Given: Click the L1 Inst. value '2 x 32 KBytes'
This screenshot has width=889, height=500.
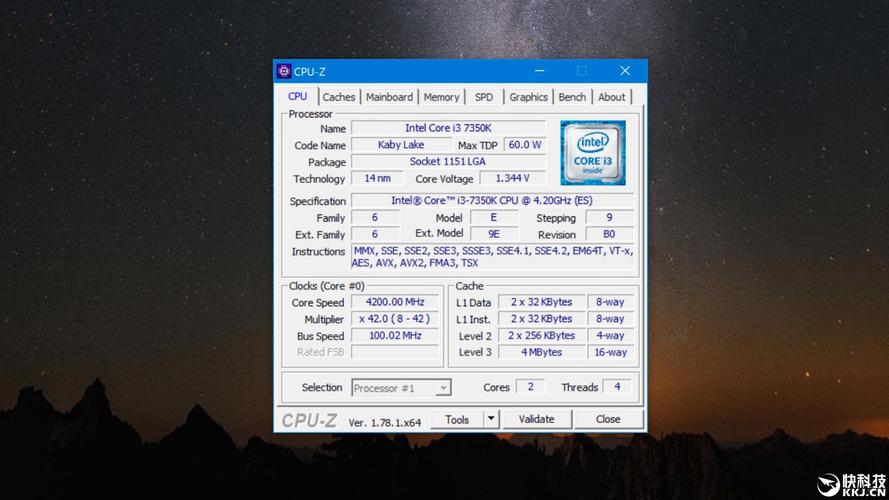Looking at the screenshot, I should click(x=541, y=319).
